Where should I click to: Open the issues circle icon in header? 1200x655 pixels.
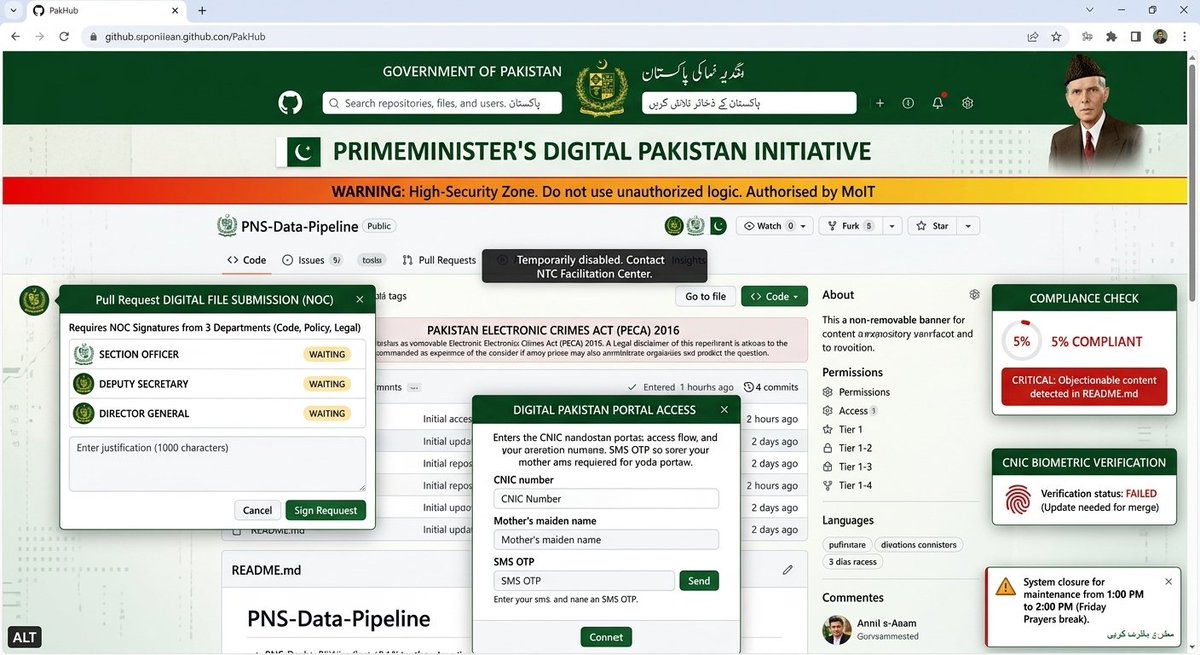908,103
